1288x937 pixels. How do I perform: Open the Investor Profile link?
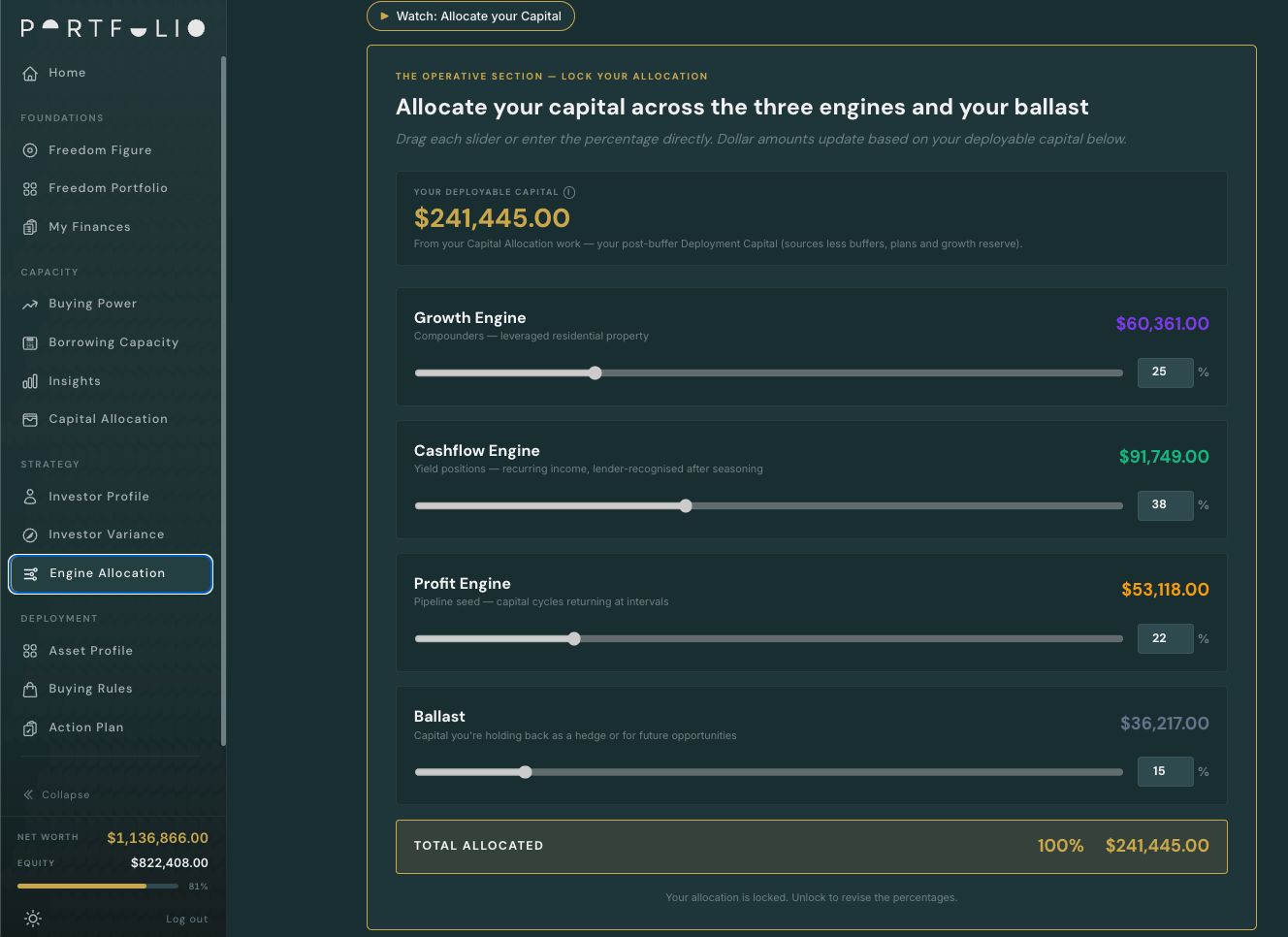(111, 497)
